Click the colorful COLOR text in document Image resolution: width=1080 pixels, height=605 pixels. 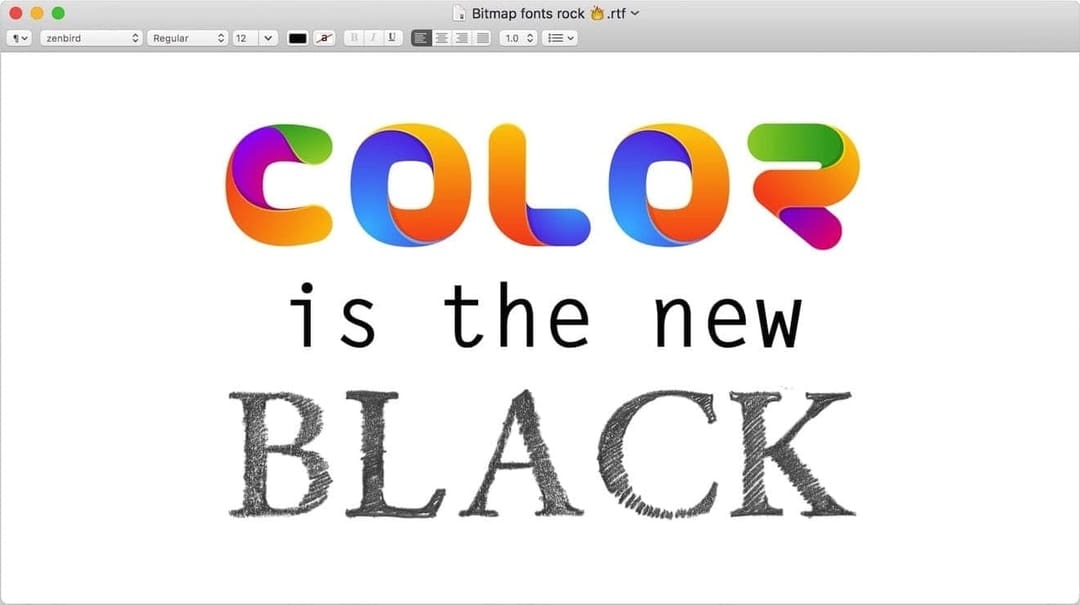540,186
